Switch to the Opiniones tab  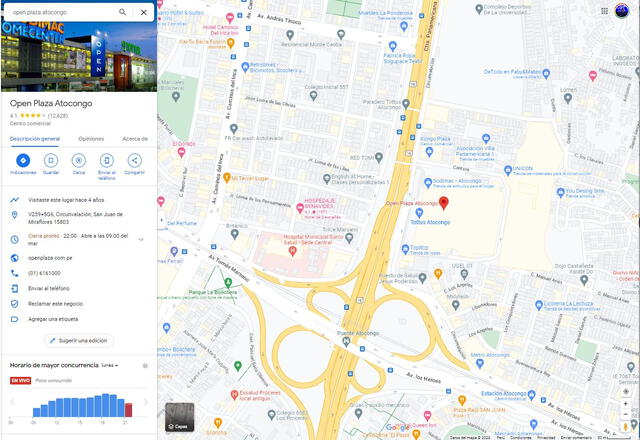(91, 139)
